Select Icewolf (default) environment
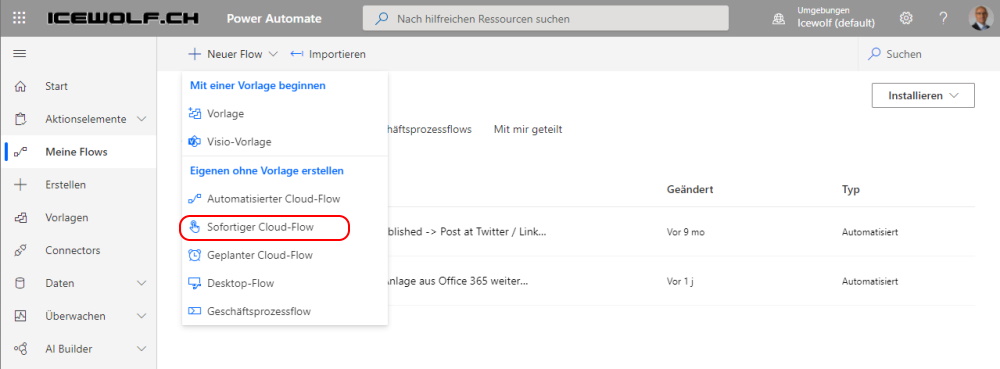The height and width of the screenshot is (369, 1000). 836,24
